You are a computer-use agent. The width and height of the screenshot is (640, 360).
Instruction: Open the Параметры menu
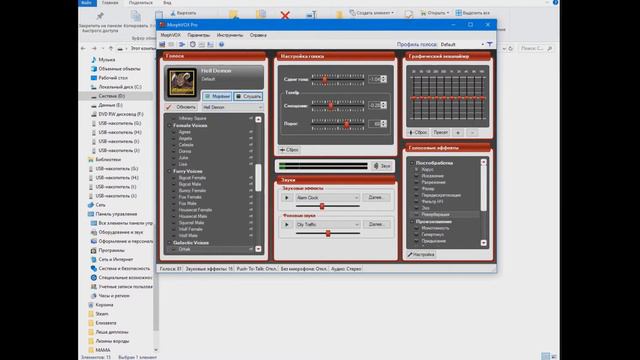point(198,35)
